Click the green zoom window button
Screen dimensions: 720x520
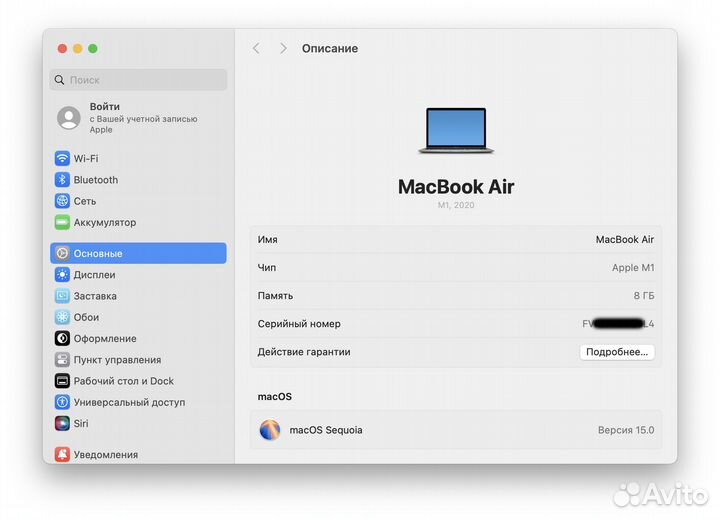(x=93, y=48)
